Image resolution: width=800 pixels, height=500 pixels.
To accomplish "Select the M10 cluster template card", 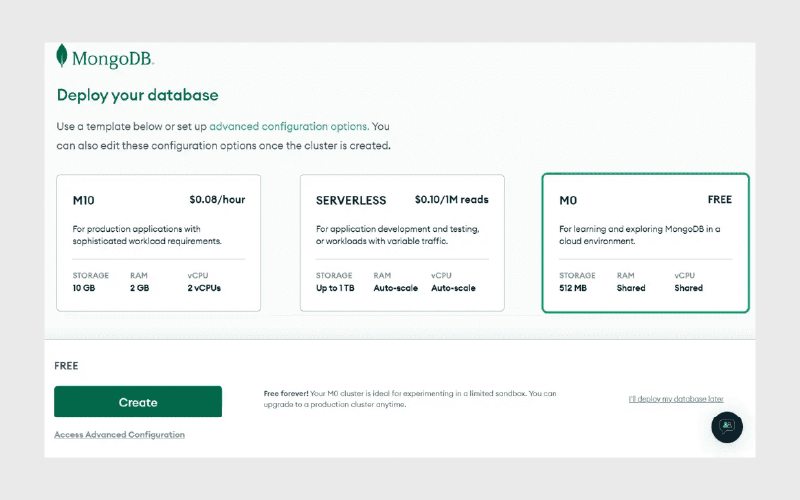I will point(158,243).
